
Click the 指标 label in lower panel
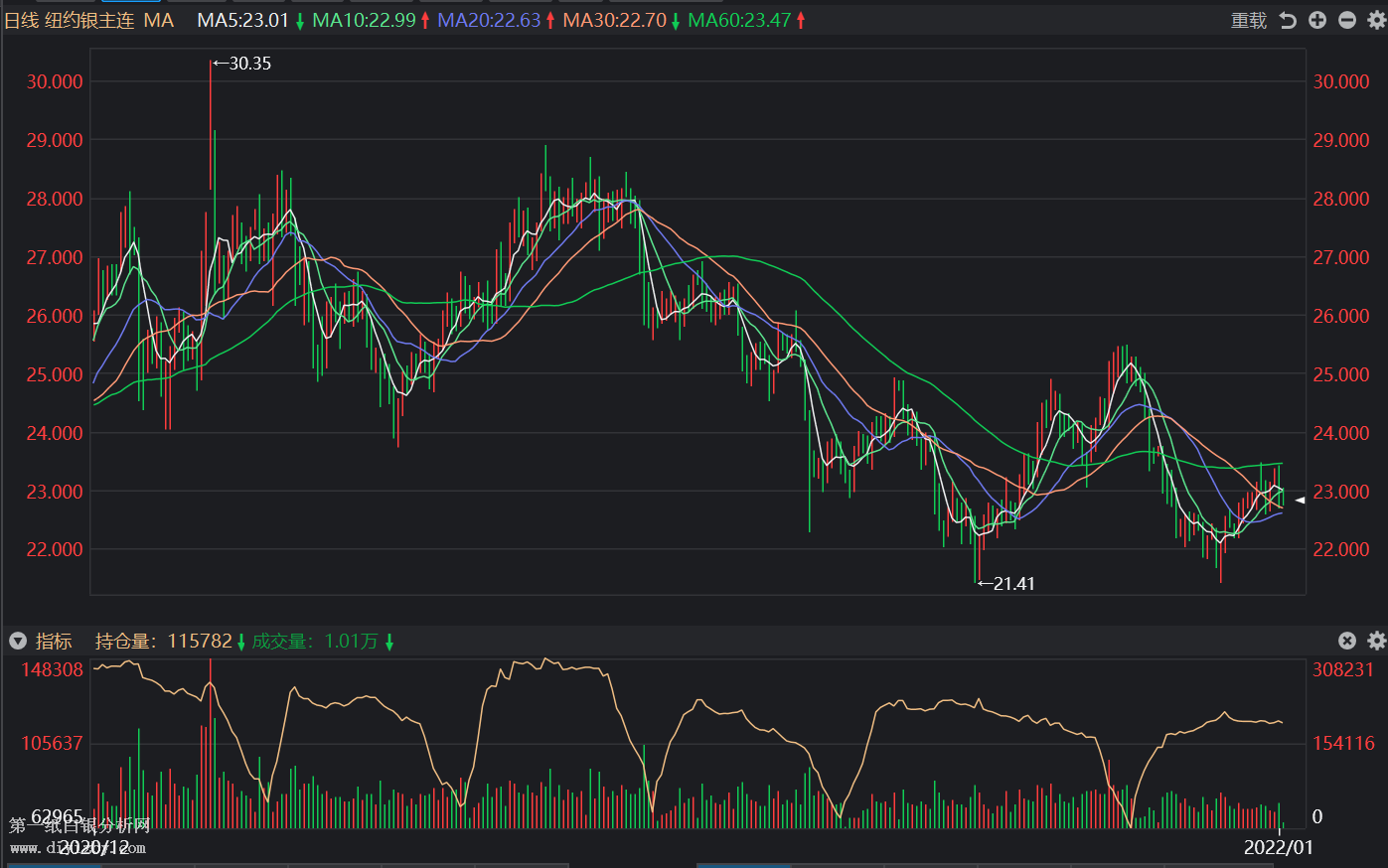click(x=54, y=641)
